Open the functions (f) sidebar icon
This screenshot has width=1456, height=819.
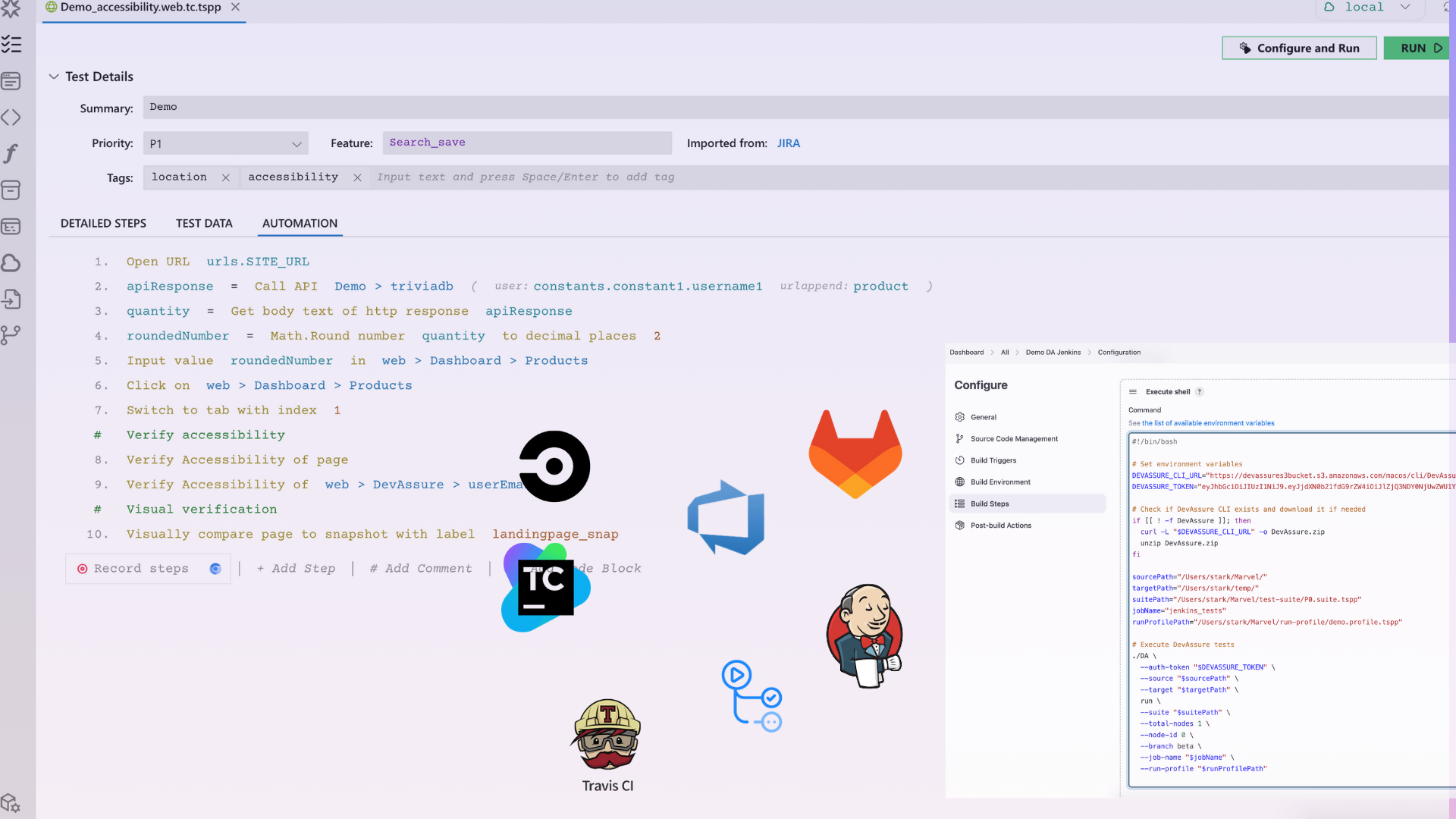pos(11,154)
